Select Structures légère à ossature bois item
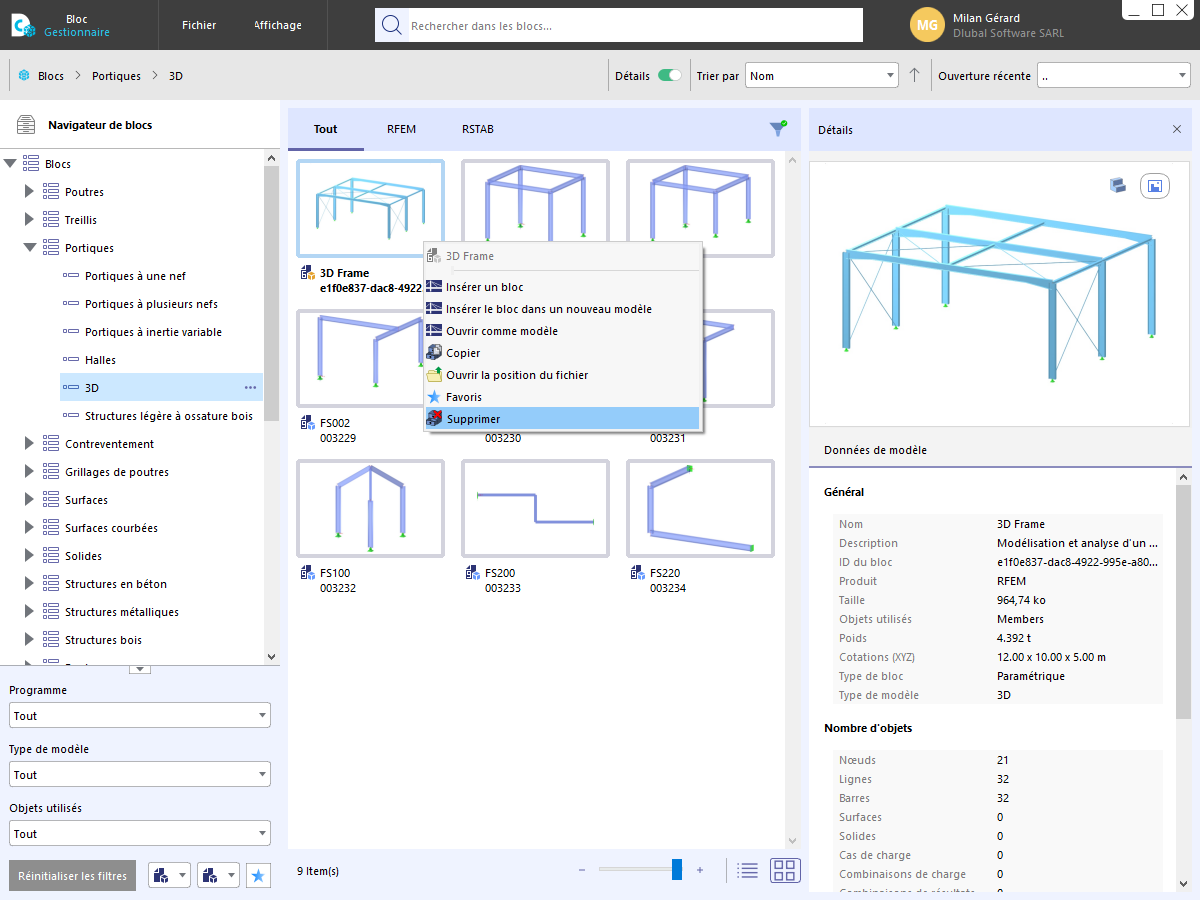1200x900 pixels. 169,416
